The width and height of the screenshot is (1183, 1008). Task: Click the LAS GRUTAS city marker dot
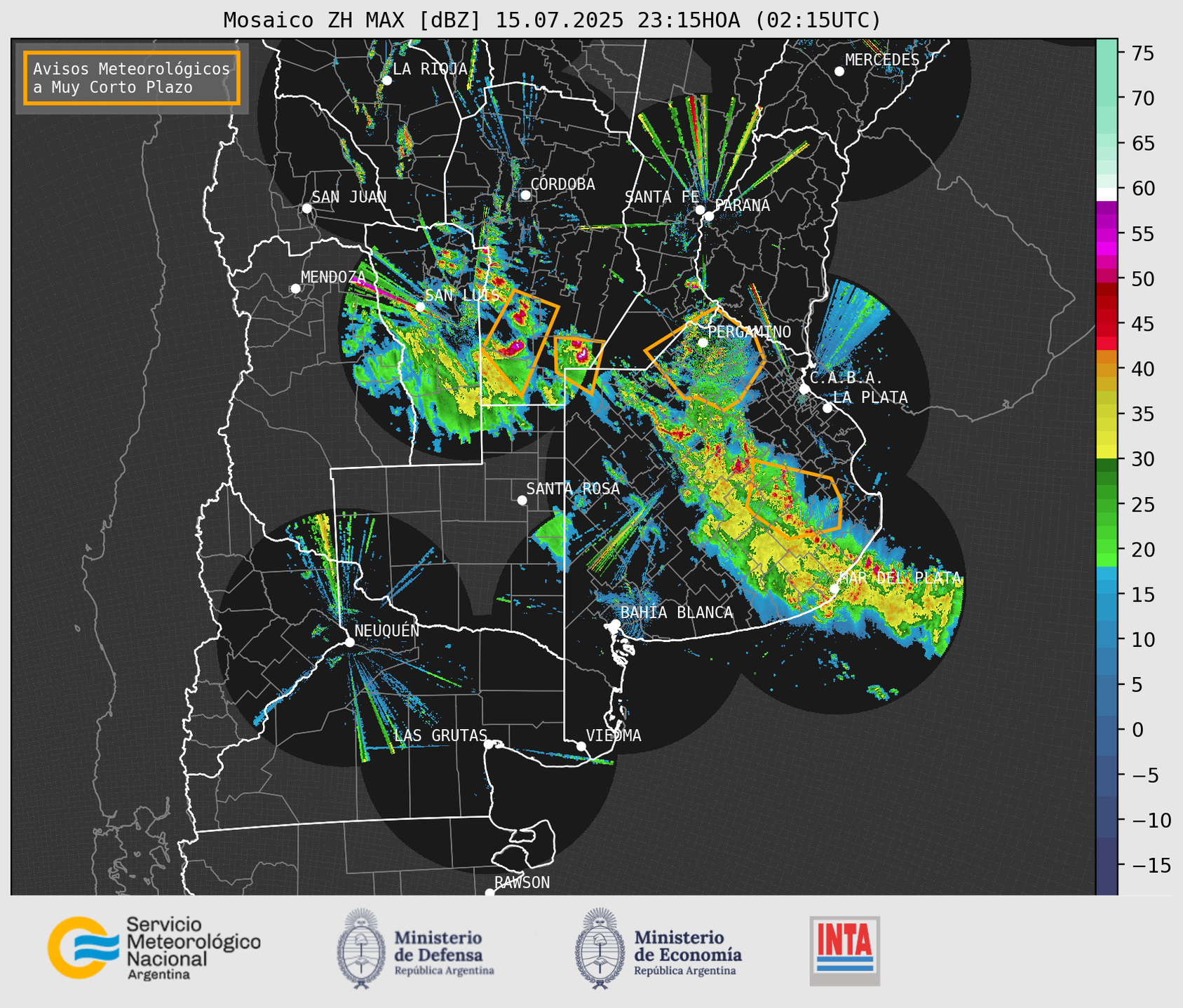489,744
